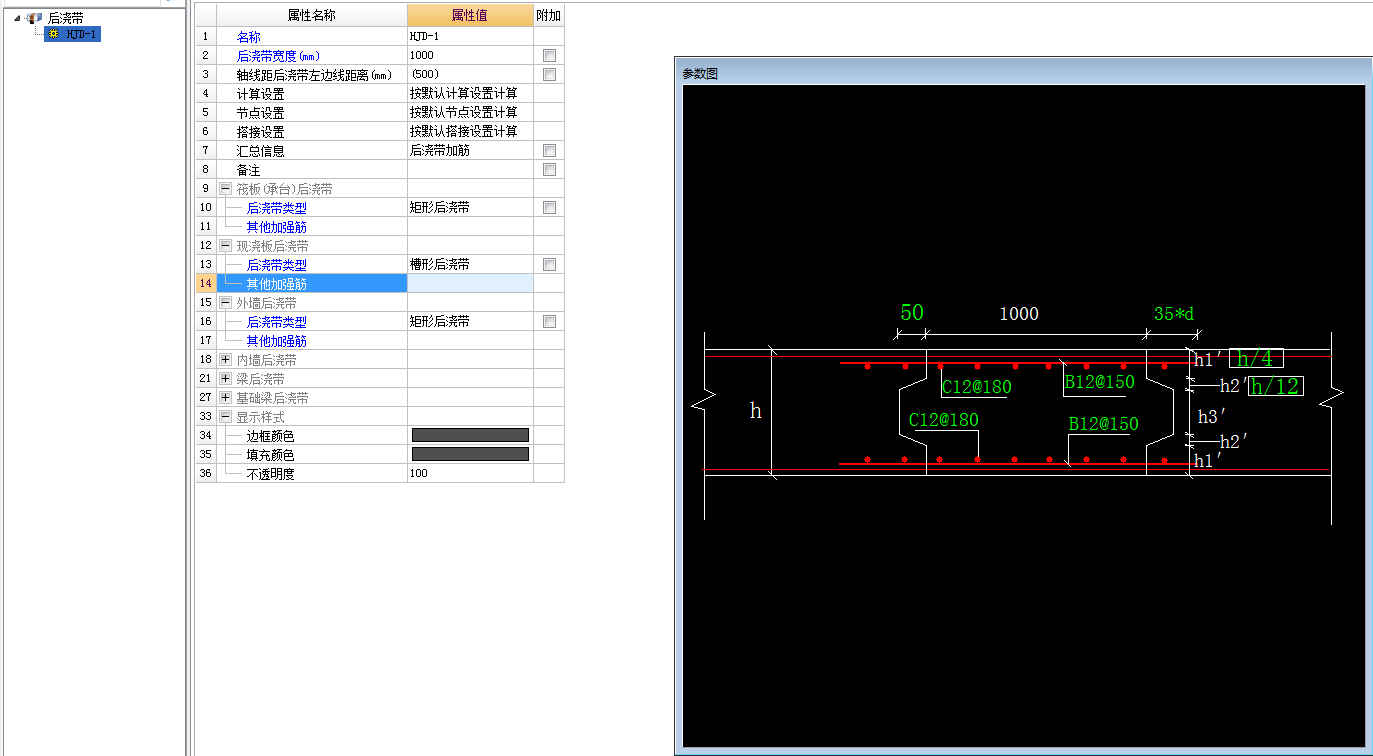This screenshot has width=1373, height=756.
Task: Click 矩形后浇带 value in row 16
Action: point(470,321)
